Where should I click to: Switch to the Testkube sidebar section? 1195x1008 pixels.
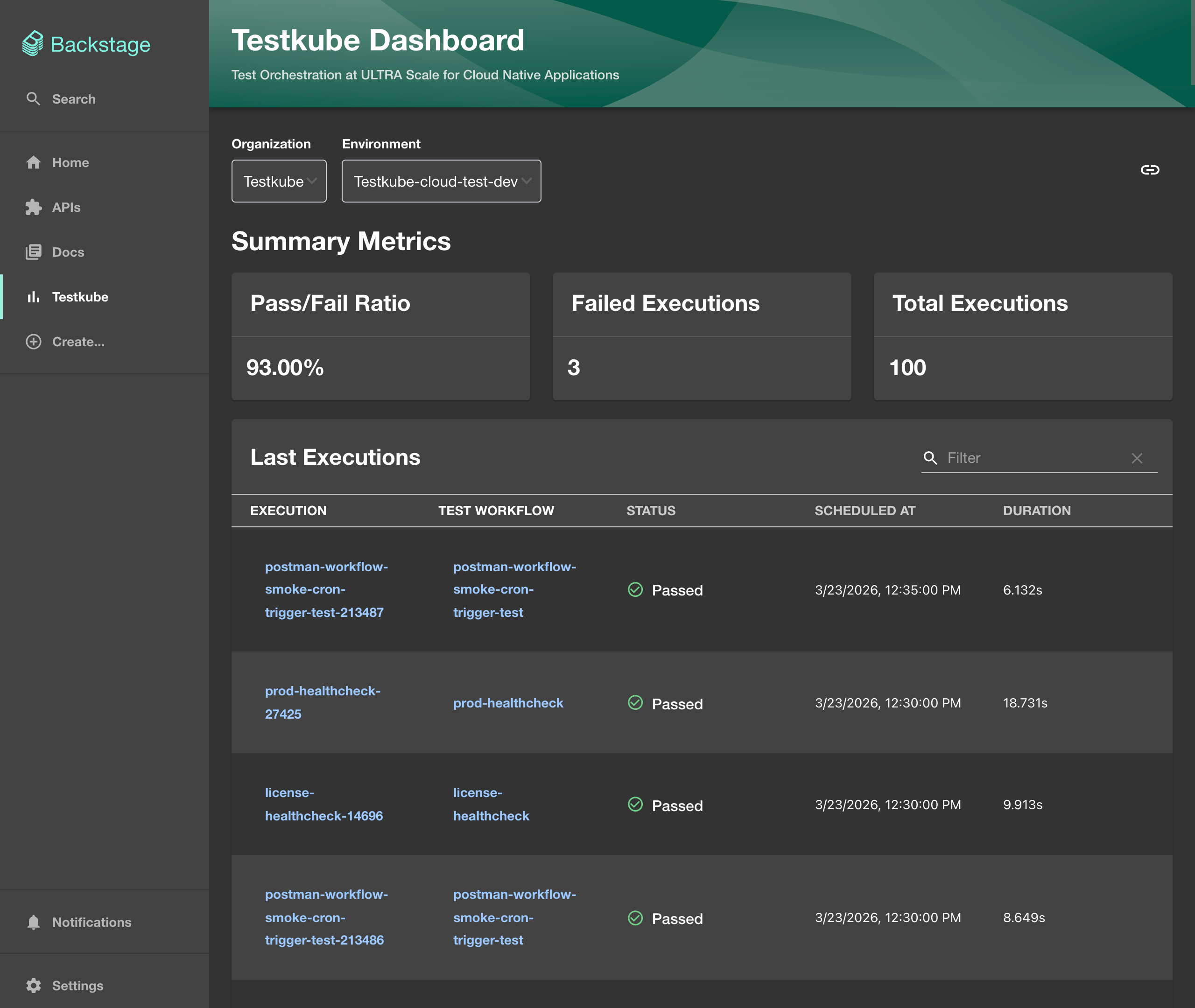[x=79, y=297]
